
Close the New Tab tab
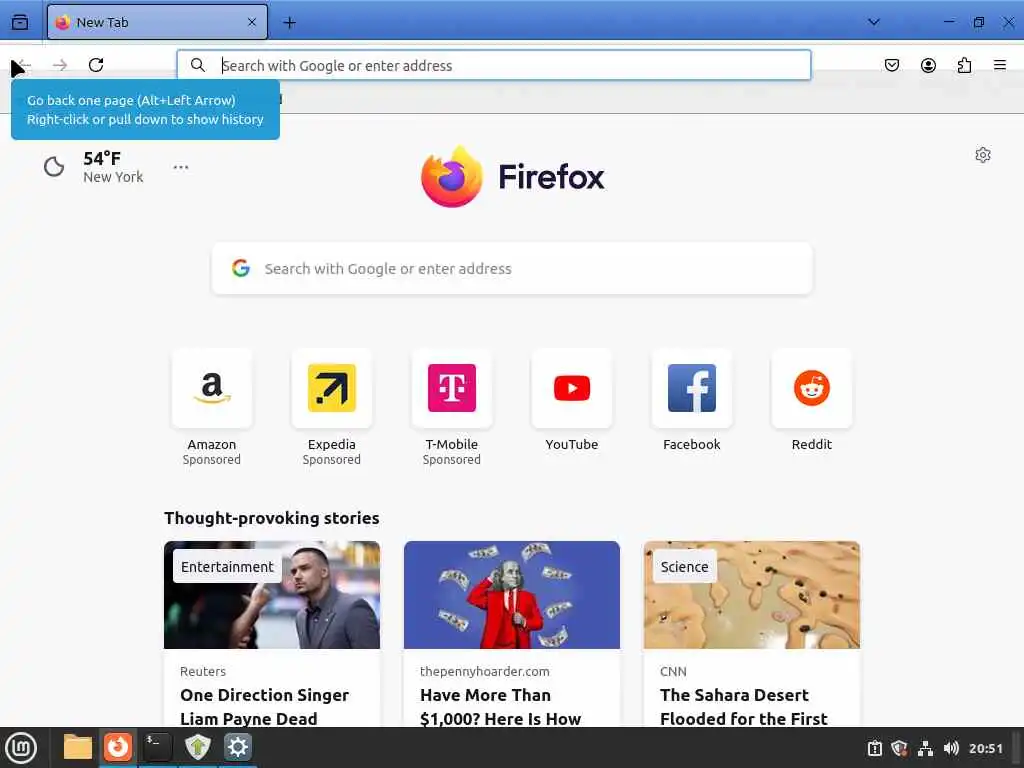point(252,22)
